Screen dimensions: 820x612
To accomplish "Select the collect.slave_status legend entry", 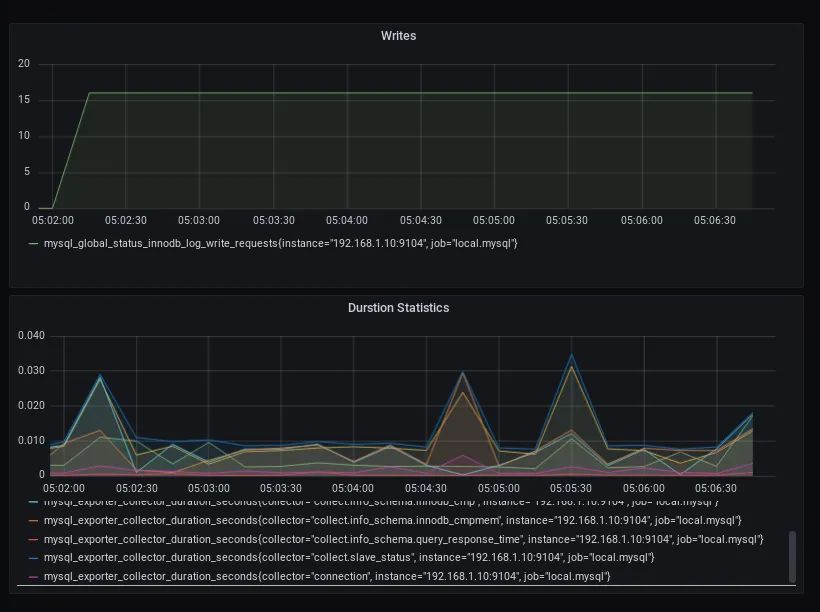I will (349, 558).
